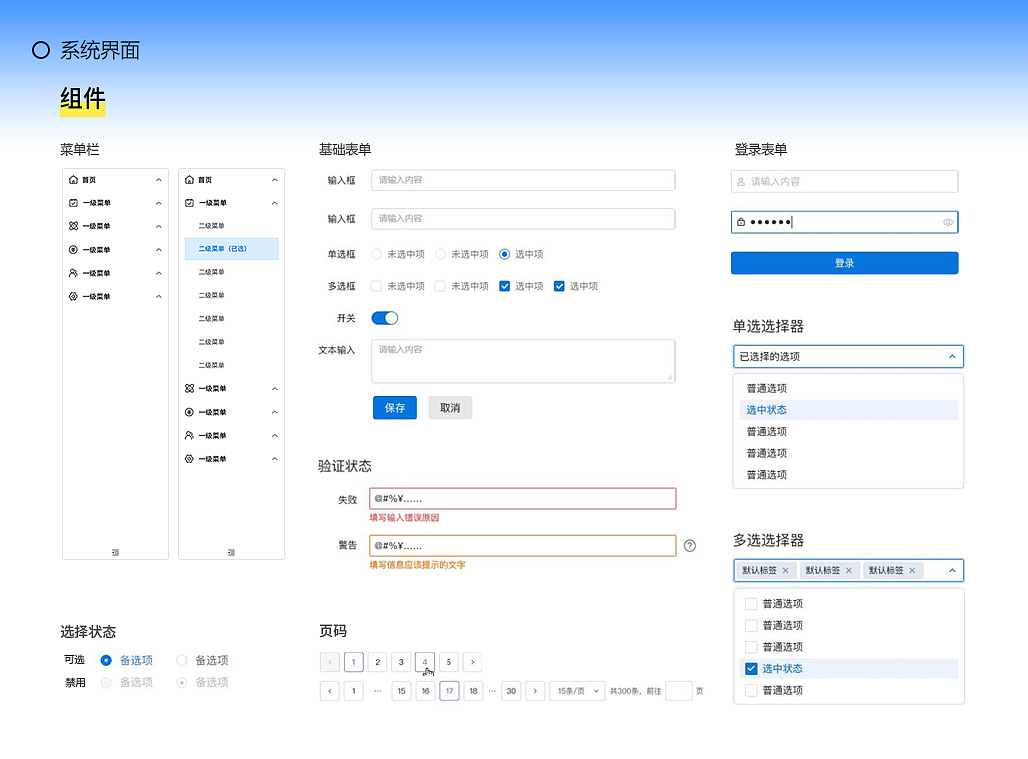The width and height of the screenshot is (1028, 759).
Task: Click the gear icon in the expanded menu panel
Action: (189, 459)
